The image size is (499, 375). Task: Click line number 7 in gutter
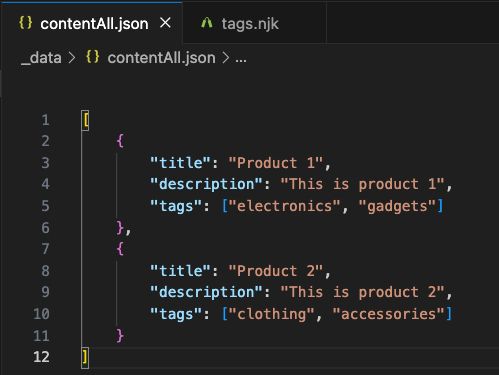tap(46, 249)
